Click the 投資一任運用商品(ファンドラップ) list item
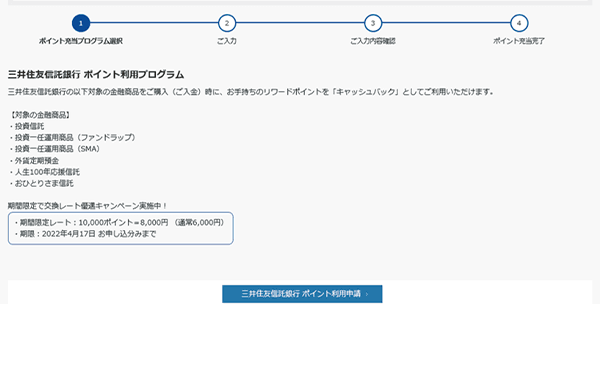 tap(73, 137)
